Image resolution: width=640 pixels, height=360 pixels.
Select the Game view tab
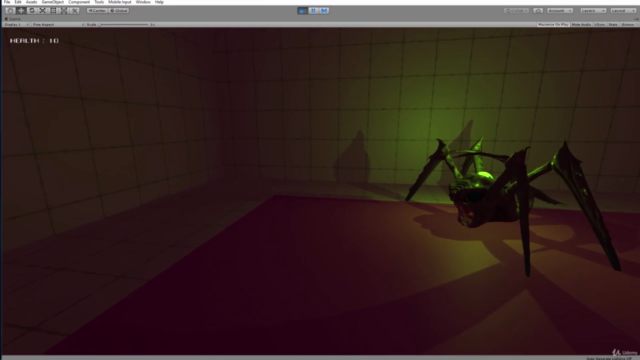click(x=13, y=19)
